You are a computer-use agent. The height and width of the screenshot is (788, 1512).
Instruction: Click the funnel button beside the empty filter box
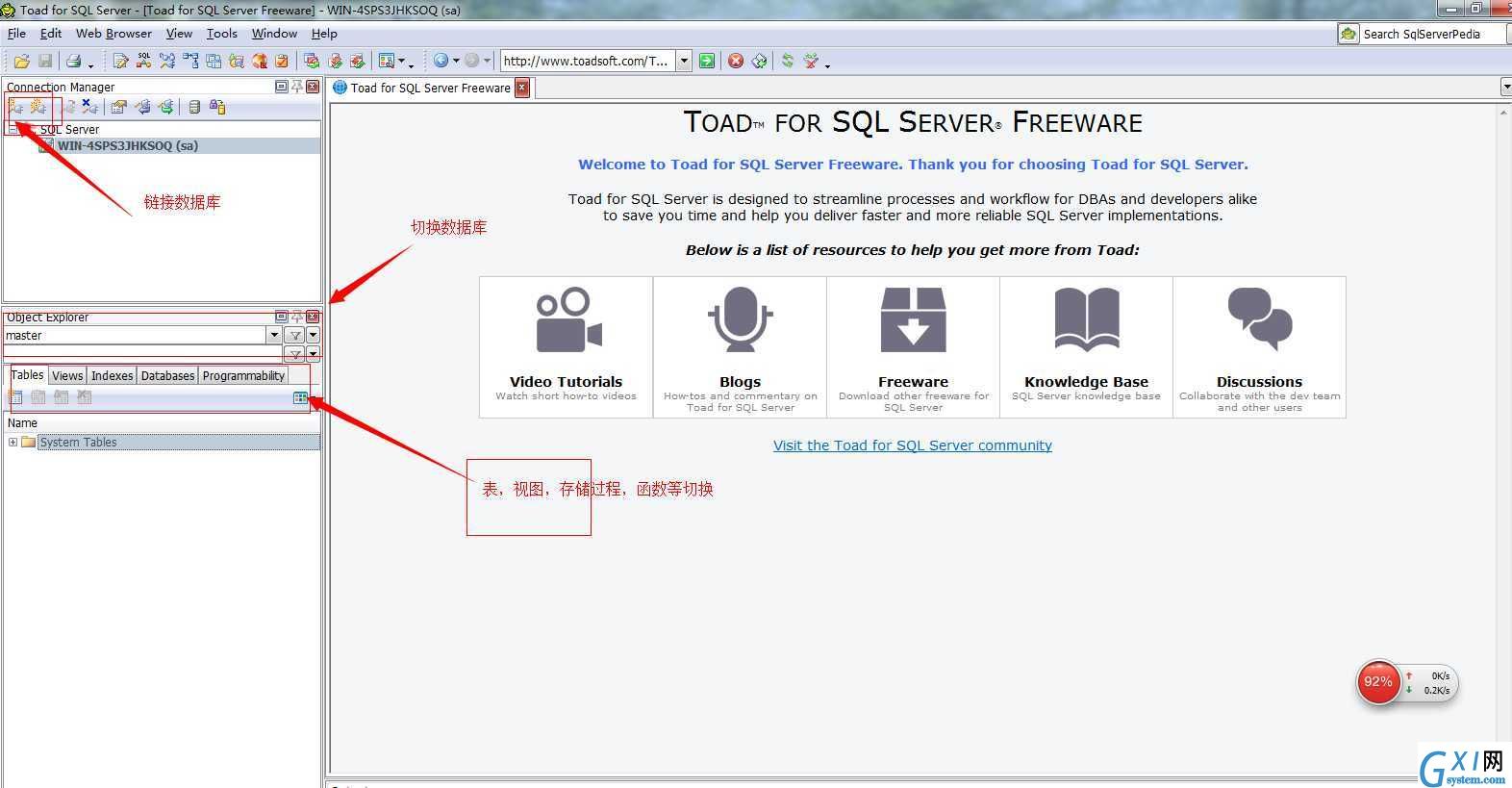295,355
